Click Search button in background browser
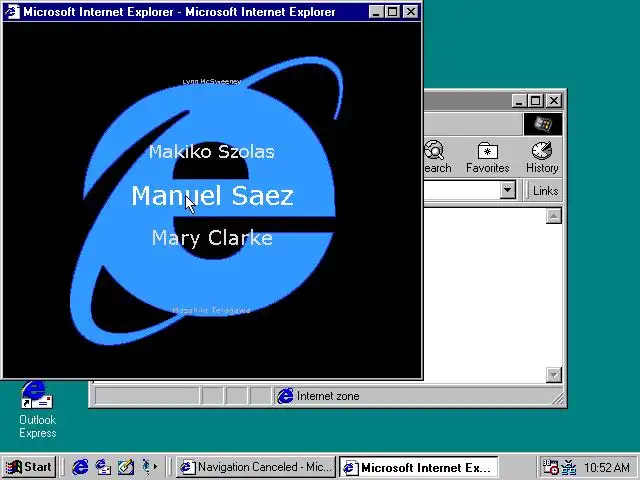 click(x=438, y=158)
